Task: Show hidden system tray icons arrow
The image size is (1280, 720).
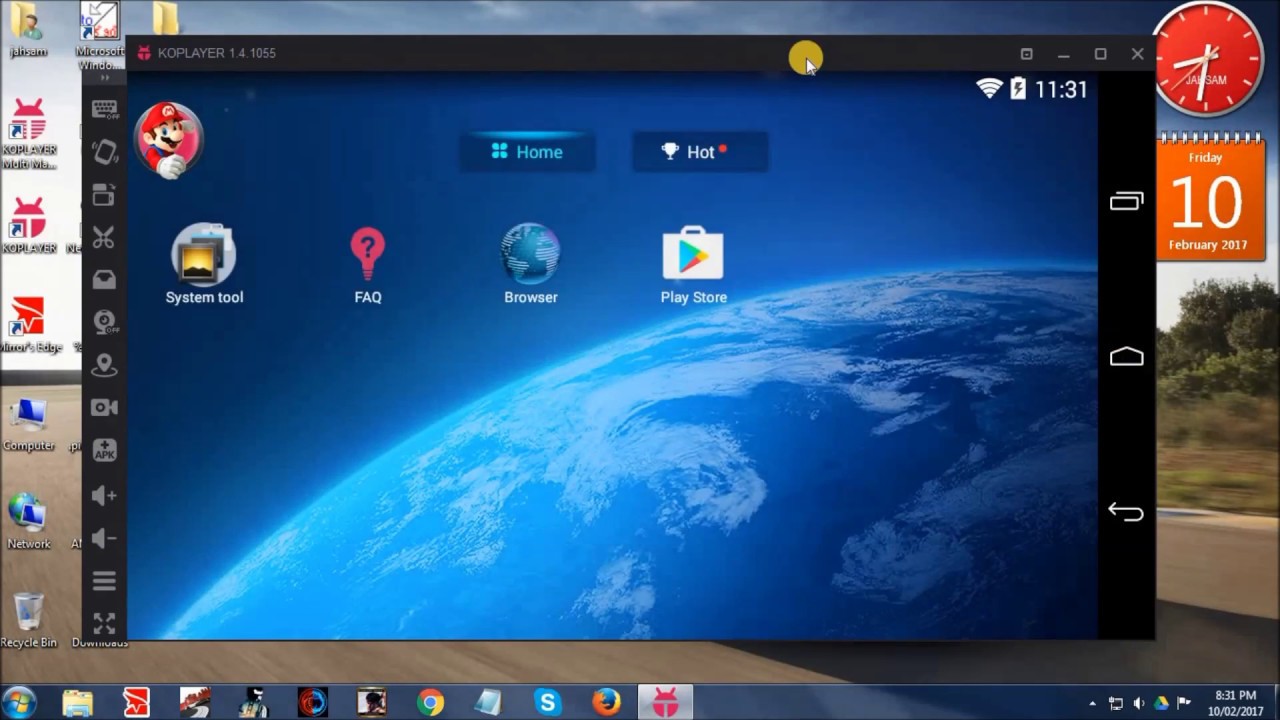Action: tap(1092, 703)
